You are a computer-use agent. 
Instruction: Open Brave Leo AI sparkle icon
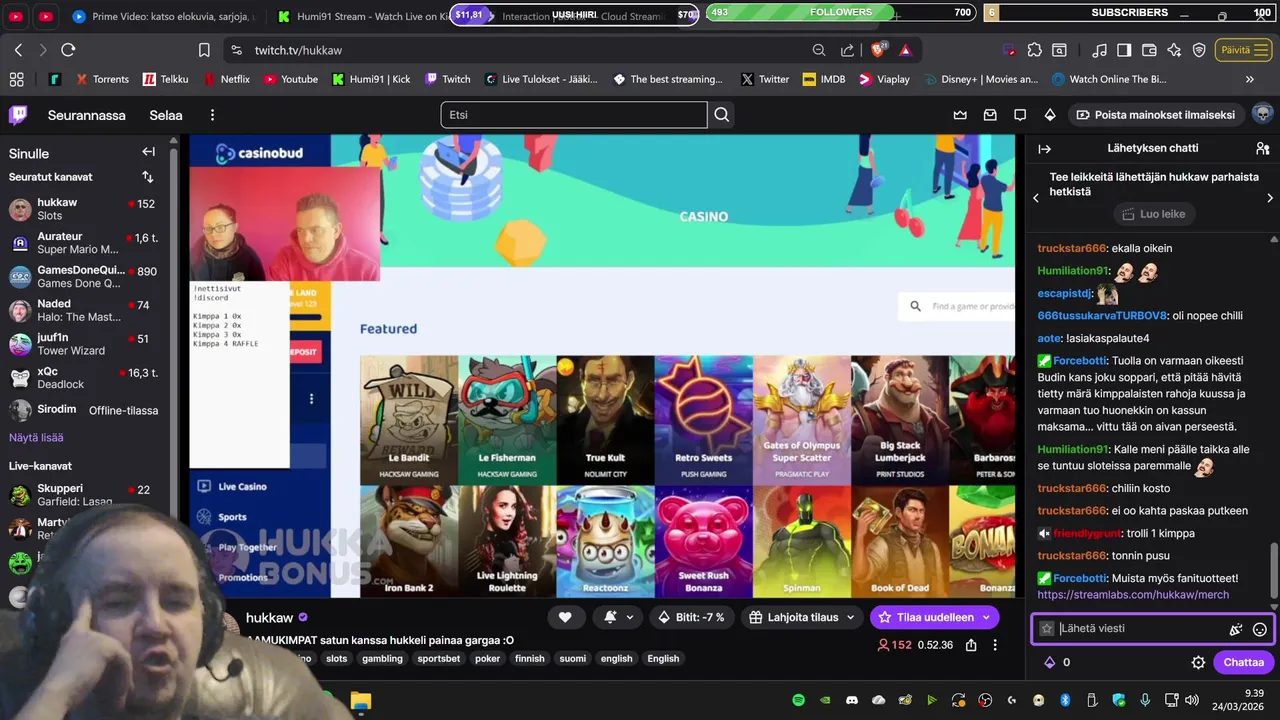pos(1174,50)
